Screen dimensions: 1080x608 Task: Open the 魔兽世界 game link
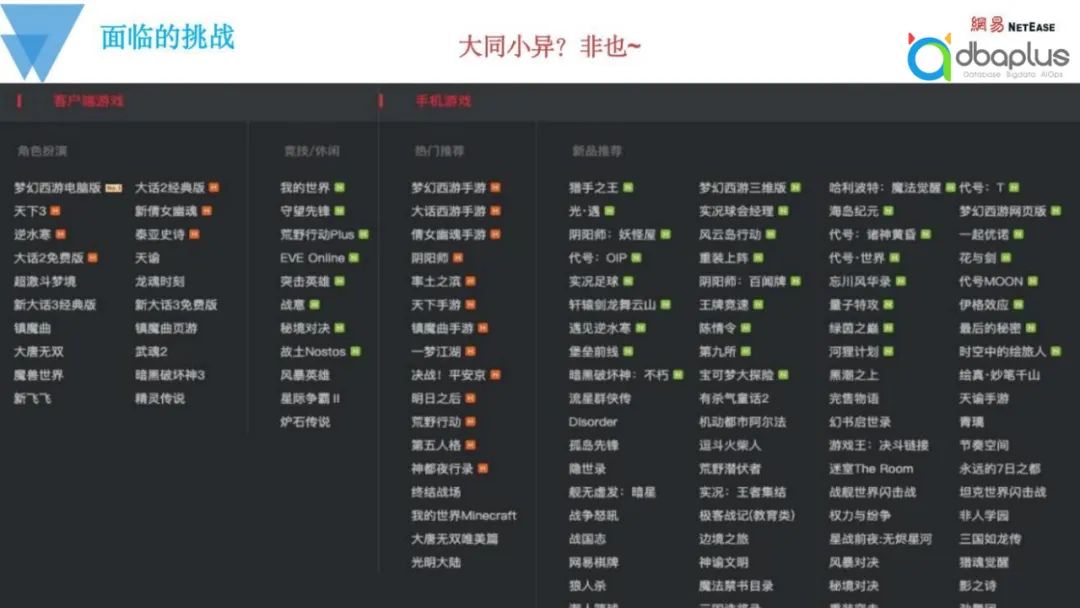coord(39,375)
